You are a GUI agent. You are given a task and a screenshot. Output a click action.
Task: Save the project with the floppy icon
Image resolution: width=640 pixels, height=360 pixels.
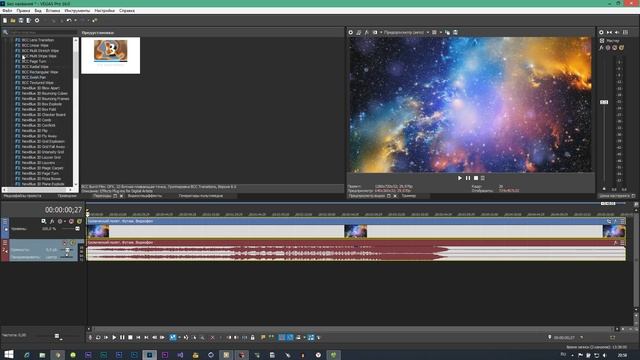tap(21, 20)
